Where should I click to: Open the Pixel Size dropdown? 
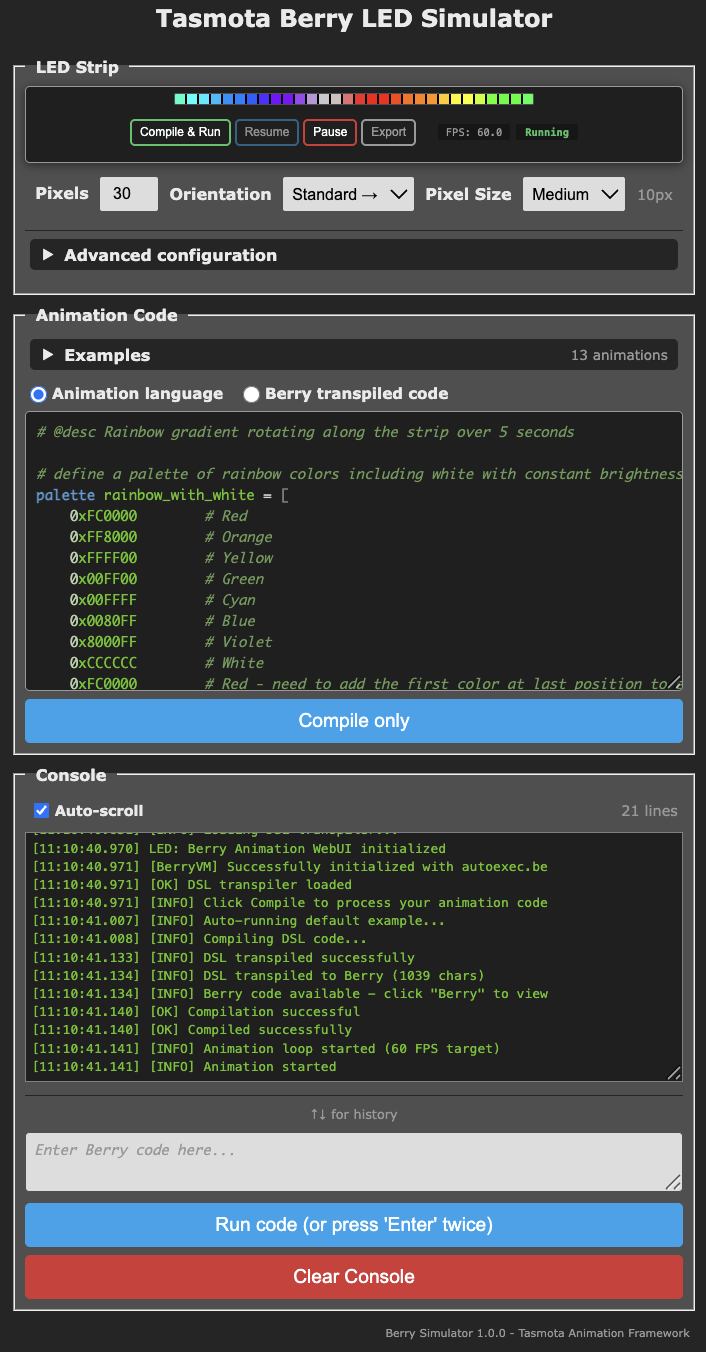(x=573, y=193)
